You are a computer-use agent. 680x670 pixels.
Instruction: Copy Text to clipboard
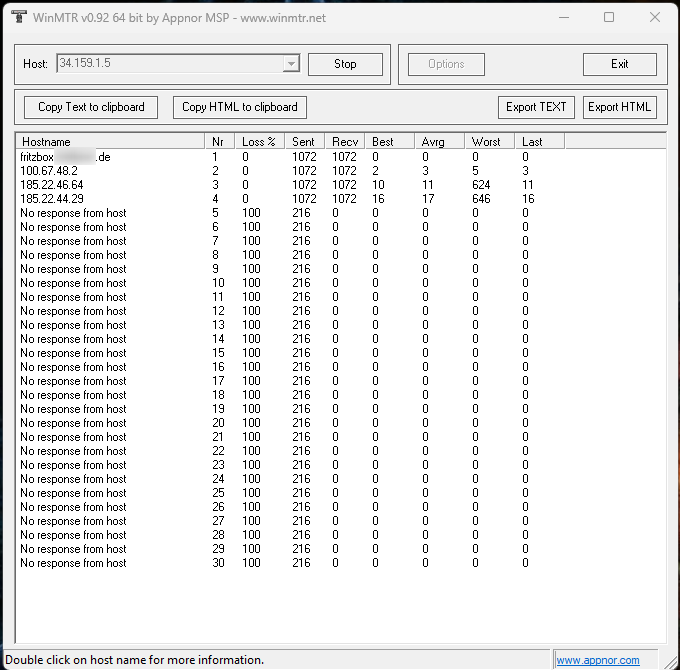click(91, 107)
